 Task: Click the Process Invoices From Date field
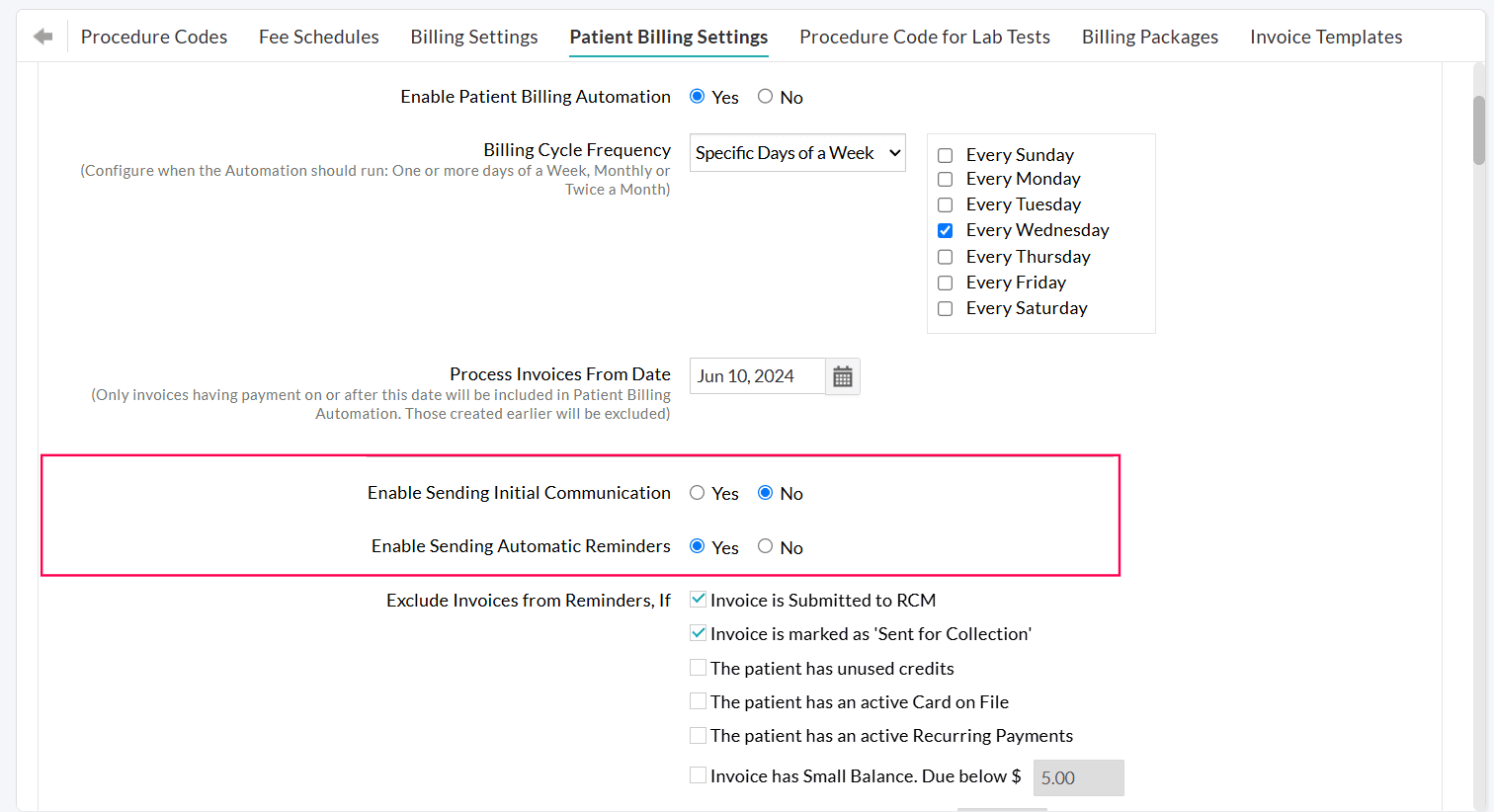click(x=757, y=376)
